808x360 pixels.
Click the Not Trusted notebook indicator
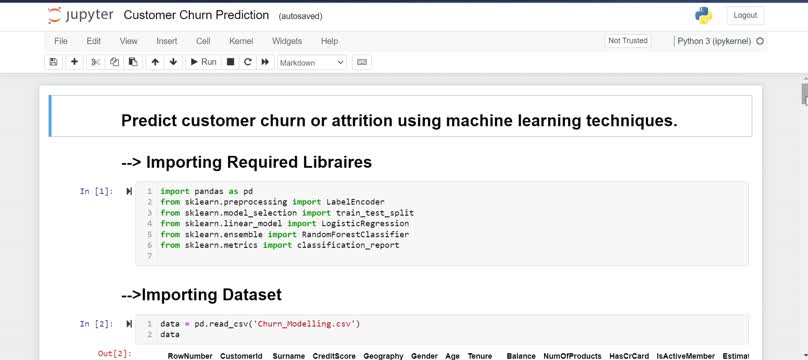628,41
